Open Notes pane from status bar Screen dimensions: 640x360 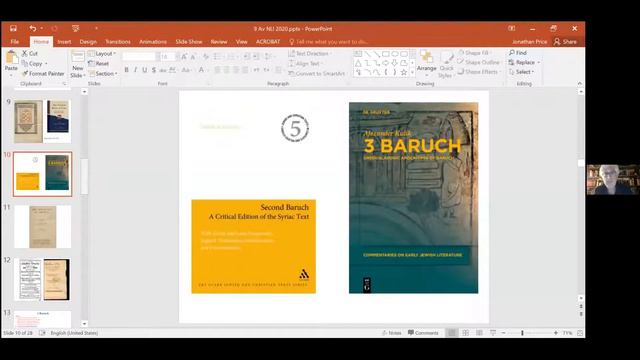click(x=391, y=333)
